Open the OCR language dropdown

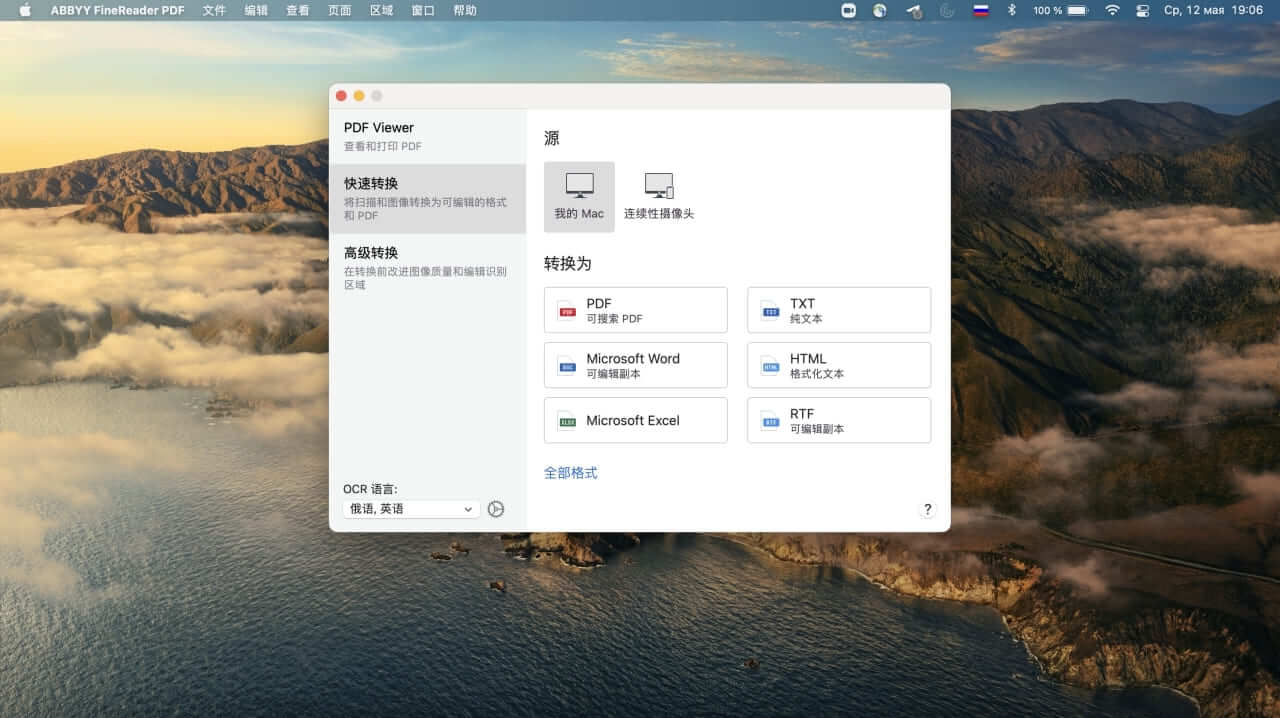pos(411,509)
